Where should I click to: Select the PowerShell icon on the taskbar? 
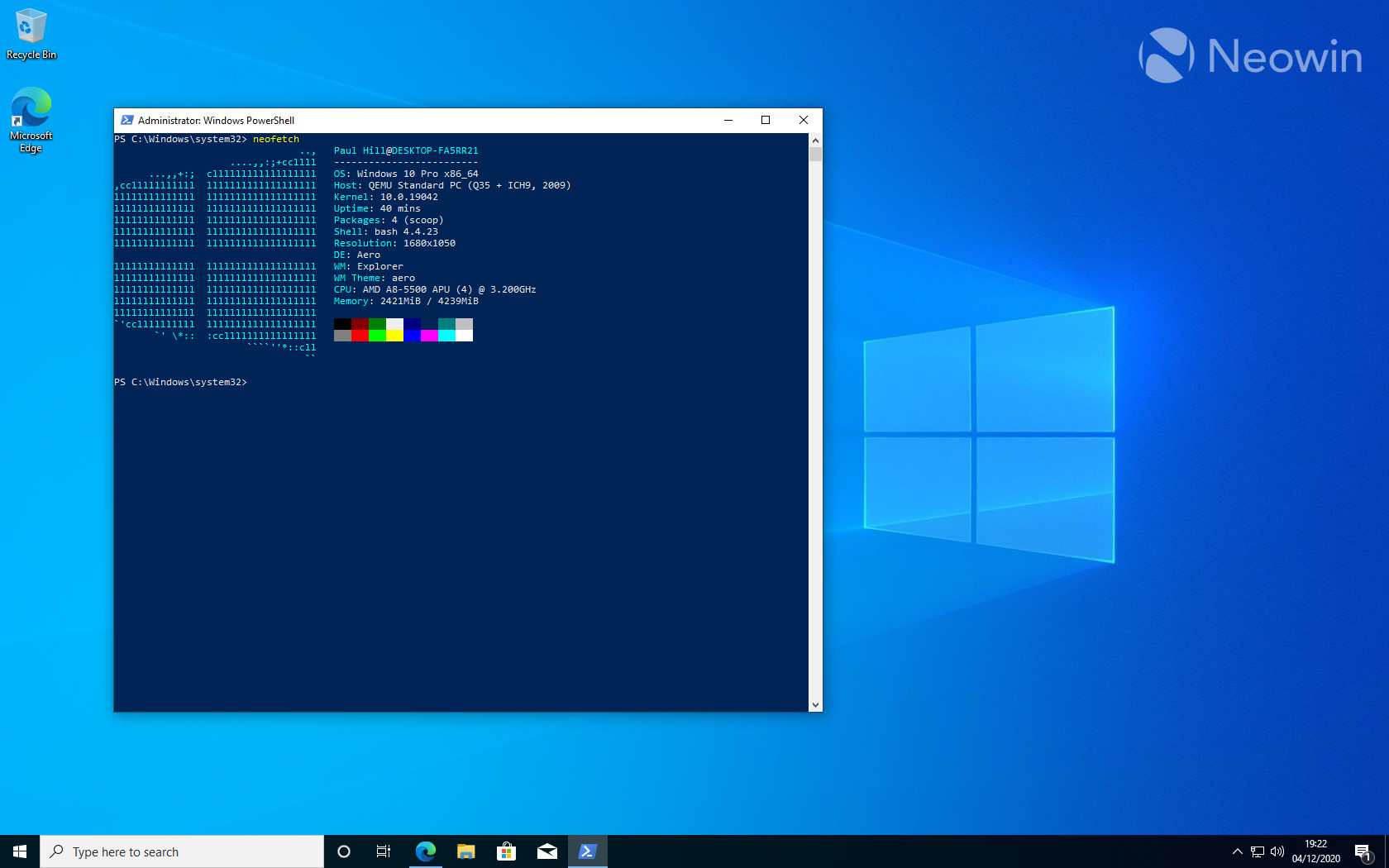[587, 851]
